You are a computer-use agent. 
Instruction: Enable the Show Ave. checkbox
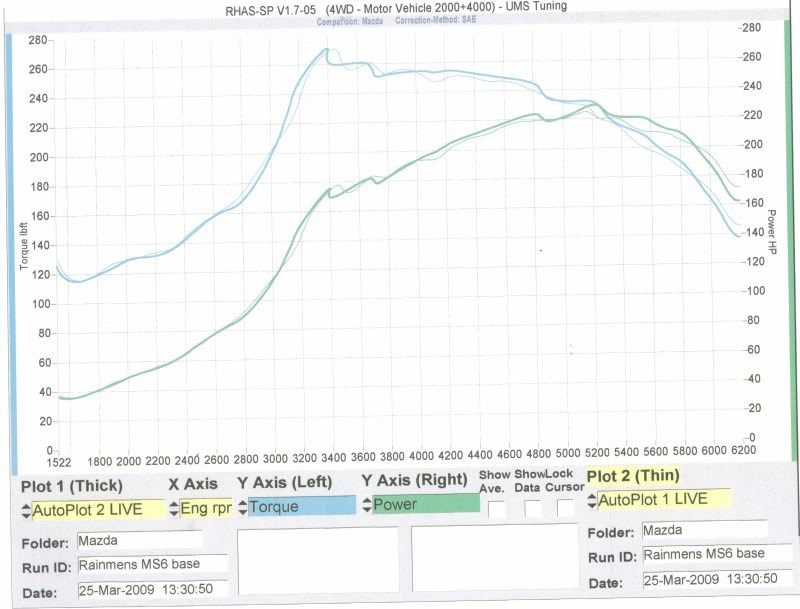click(496, 508)
